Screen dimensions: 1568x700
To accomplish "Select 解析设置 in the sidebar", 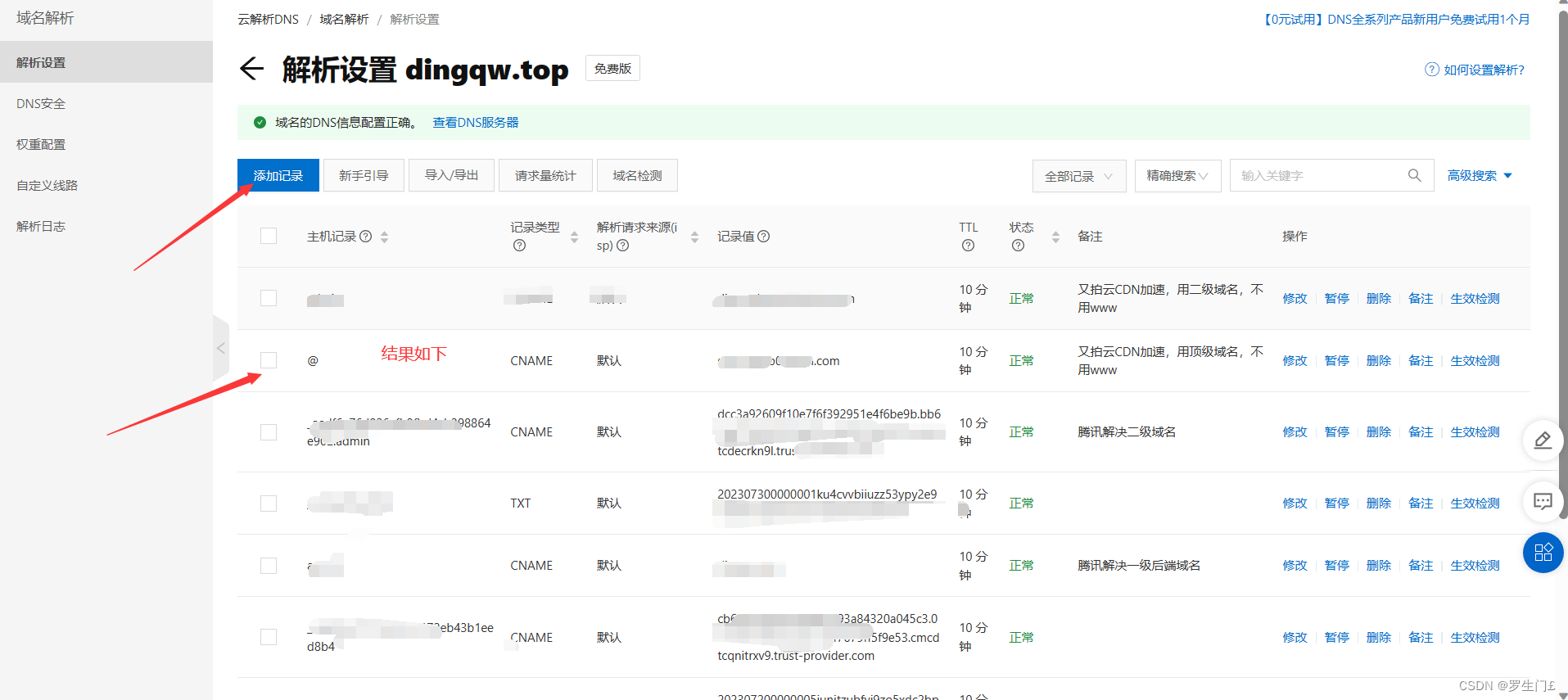I will coord(106,62).
